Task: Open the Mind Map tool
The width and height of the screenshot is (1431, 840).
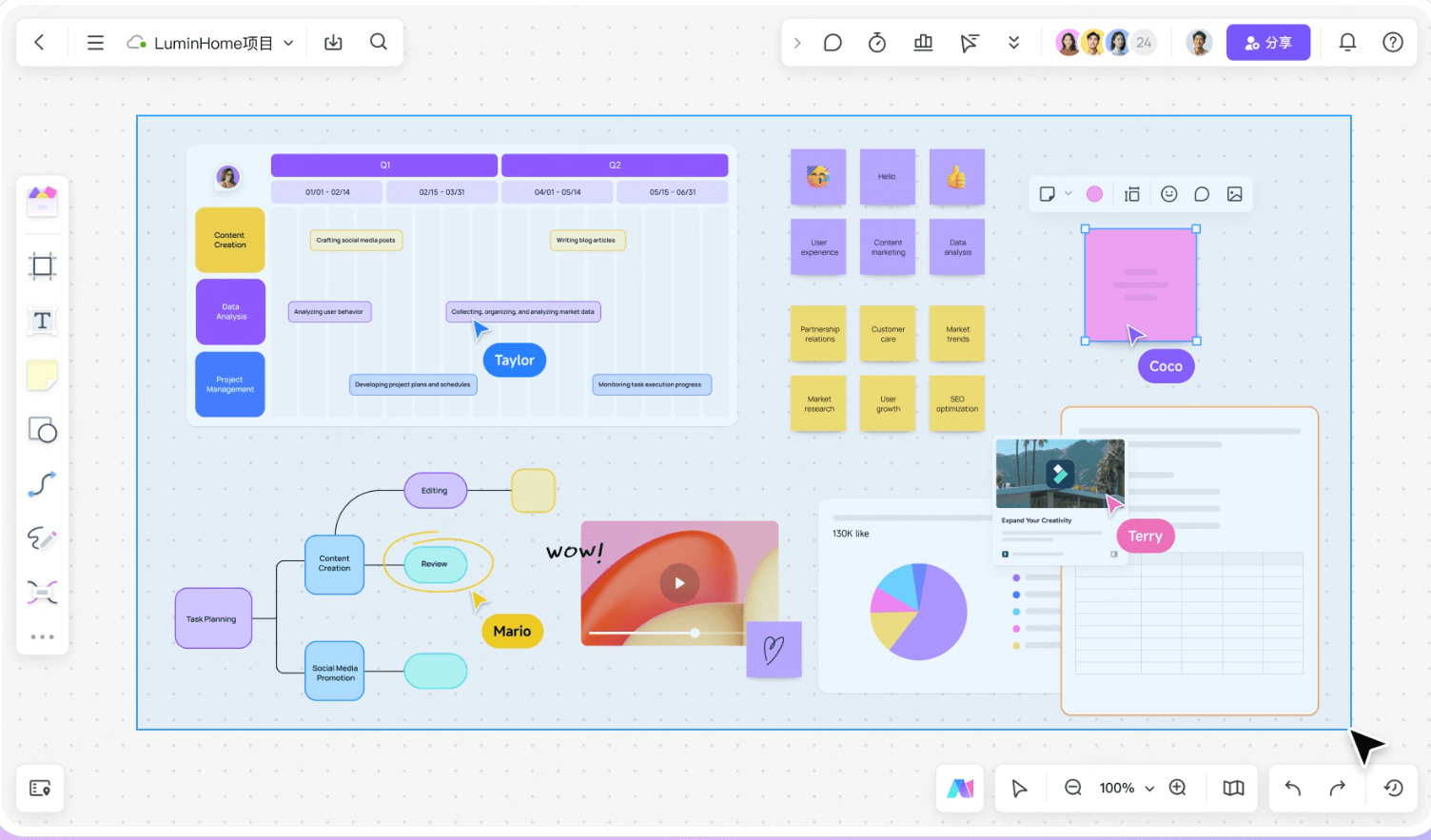Action: [42, 593]
